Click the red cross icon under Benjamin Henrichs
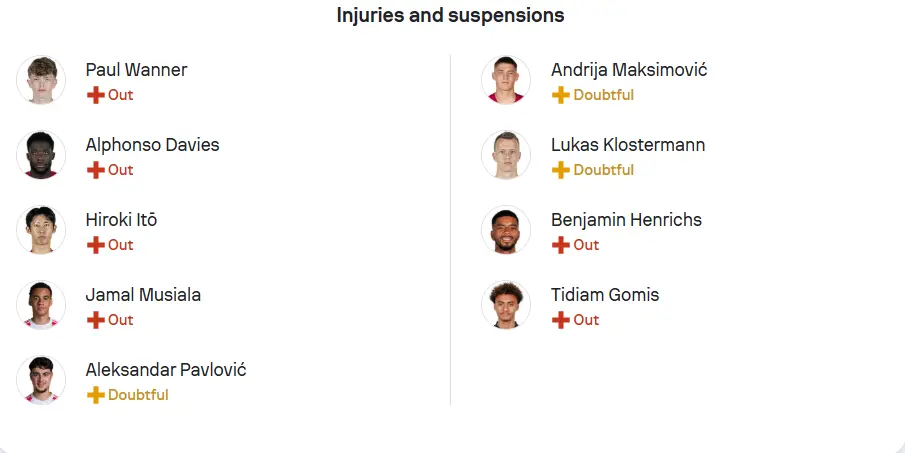Image resolution: width=905 pixels, height=453 pixels. [561, 245]
